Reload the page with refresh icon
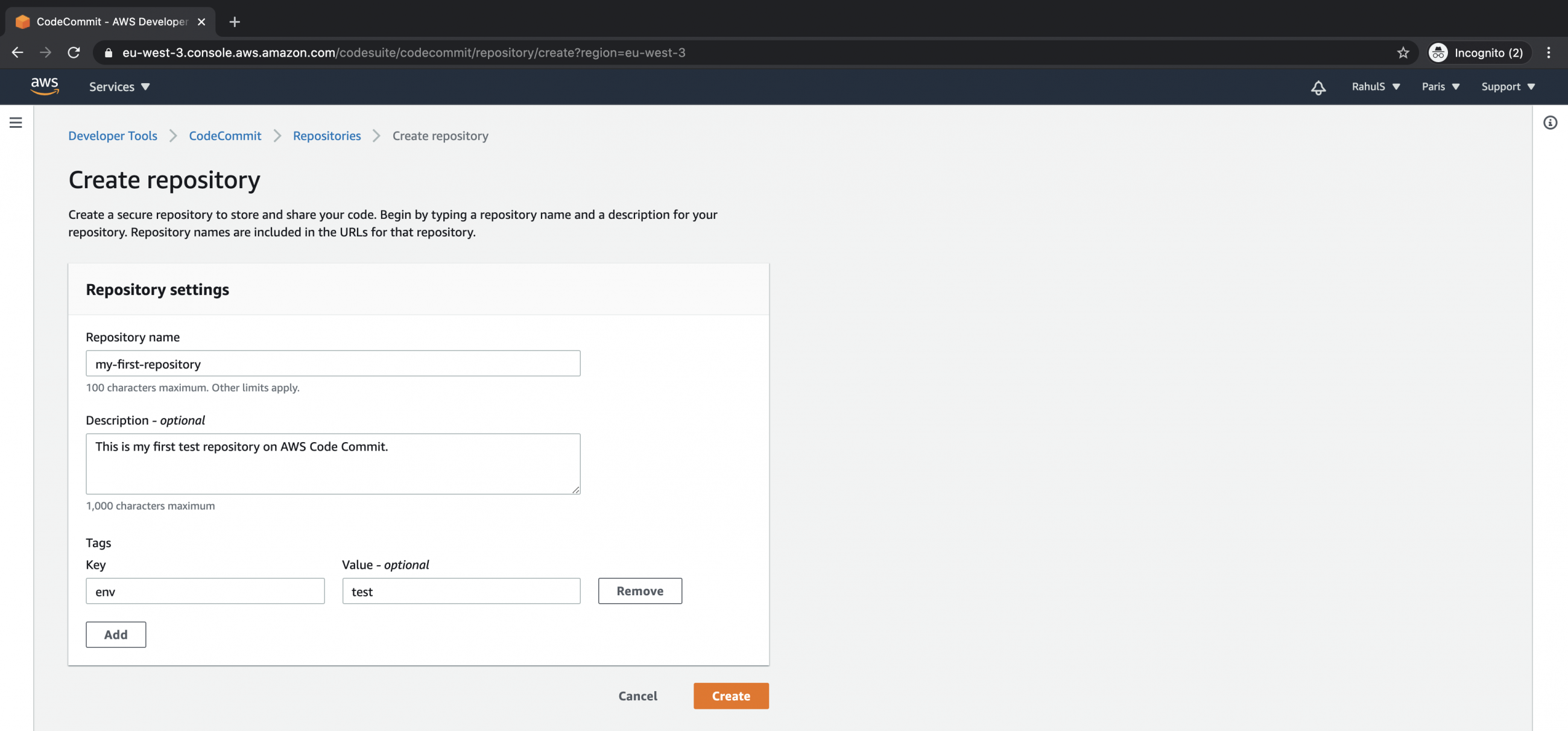1568x731 pixels. pos(74,52)
